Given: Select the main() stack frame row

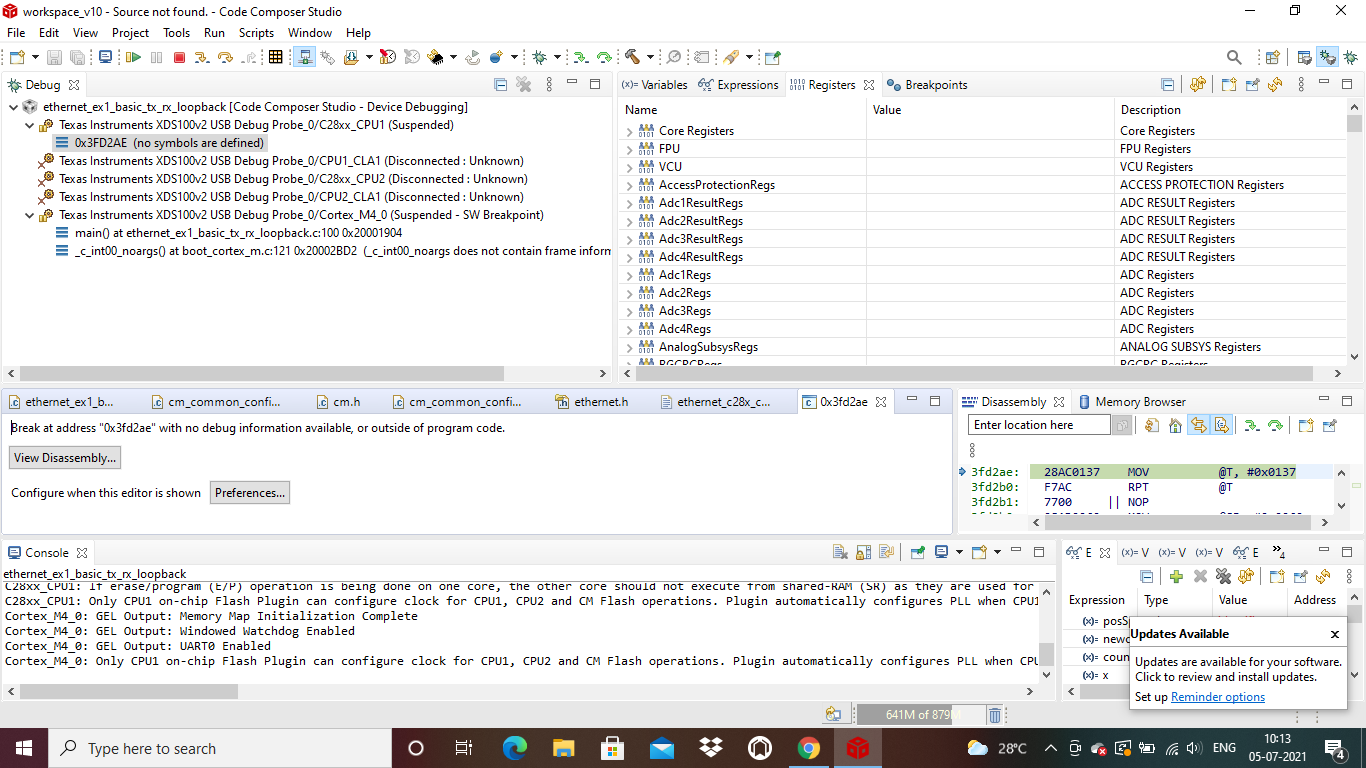Looking at the screenshot, I should (x=238, y=233).
